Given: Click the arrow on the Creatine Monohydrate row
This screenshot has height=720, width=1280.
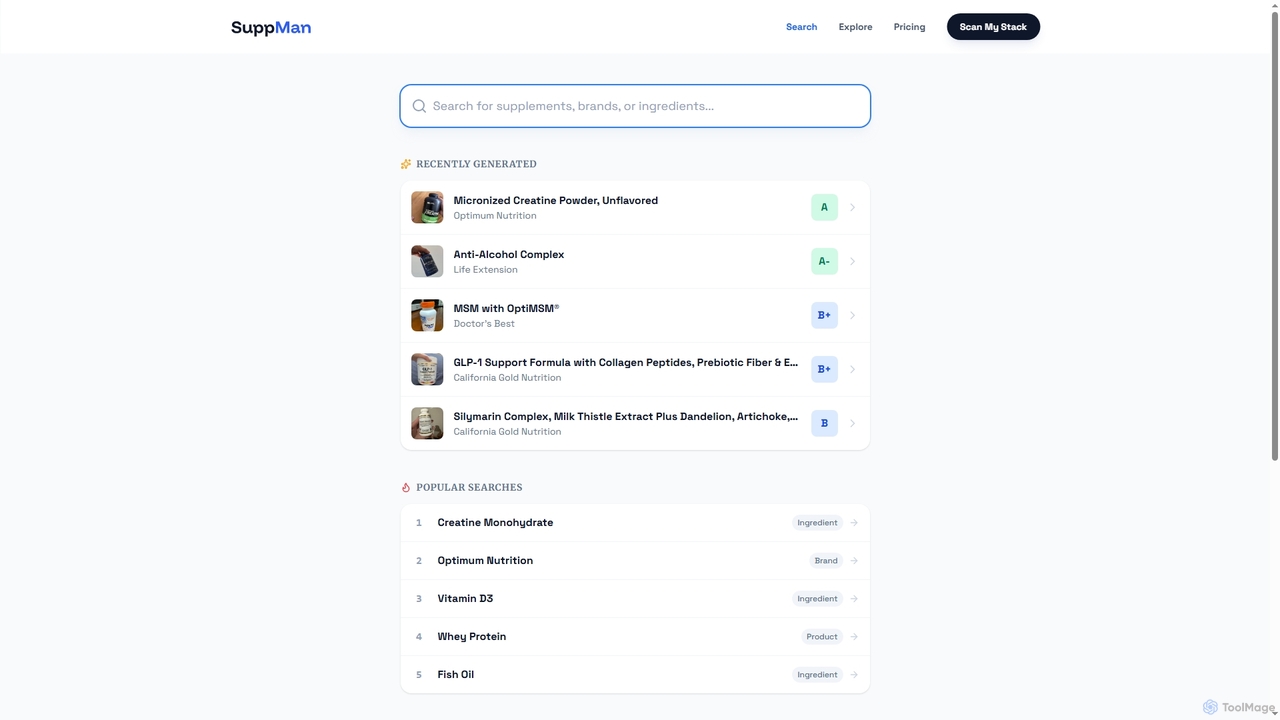Looking at the screenshot, I should [x=854, y=523].
